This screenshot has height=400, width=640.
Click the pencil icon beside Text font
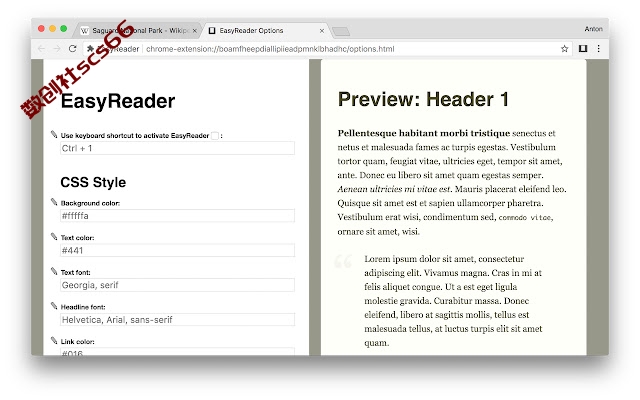(x=54, y=271)
